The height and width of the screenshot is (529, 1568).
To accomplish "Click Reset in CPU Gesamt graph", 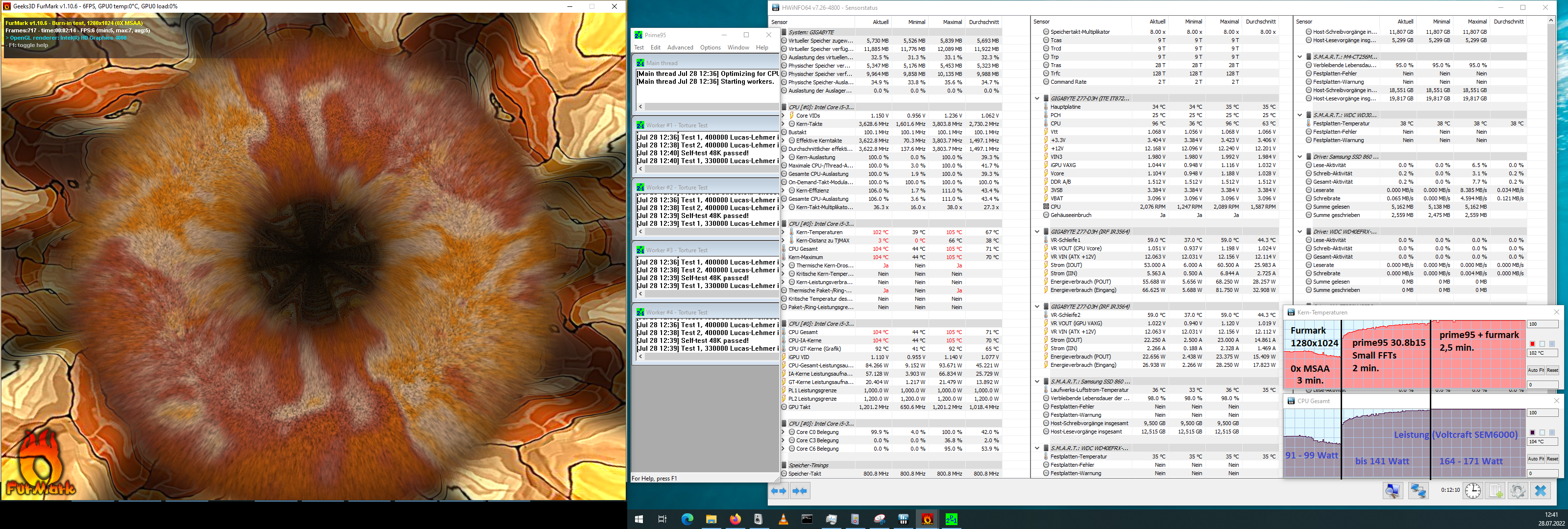I will (x=1552, y=458).
